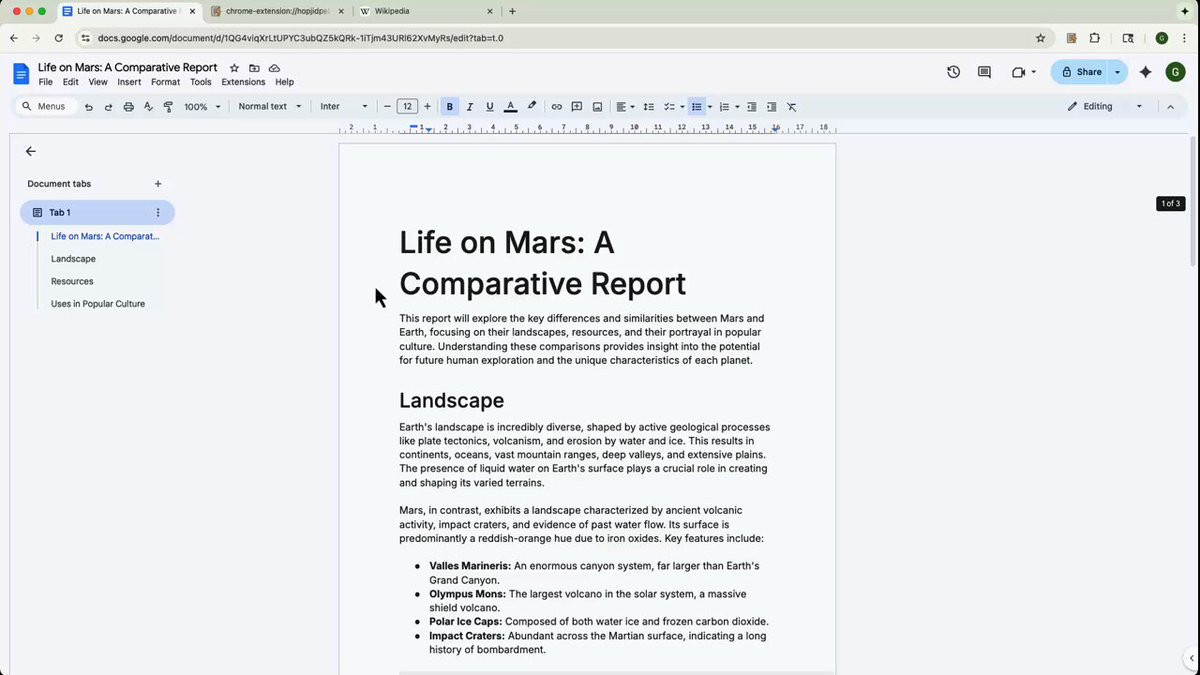Click the increase indent icon
Viewport: 1200px width, 675px height.
[x=771, y=107]
